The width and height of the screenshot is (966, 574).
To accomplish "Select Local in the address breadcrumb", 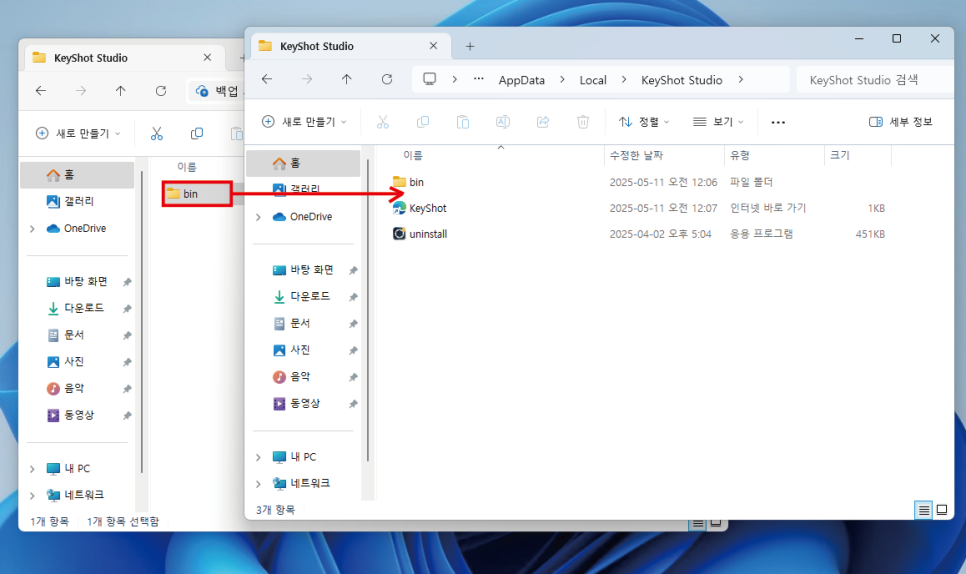I will (593, 80).
